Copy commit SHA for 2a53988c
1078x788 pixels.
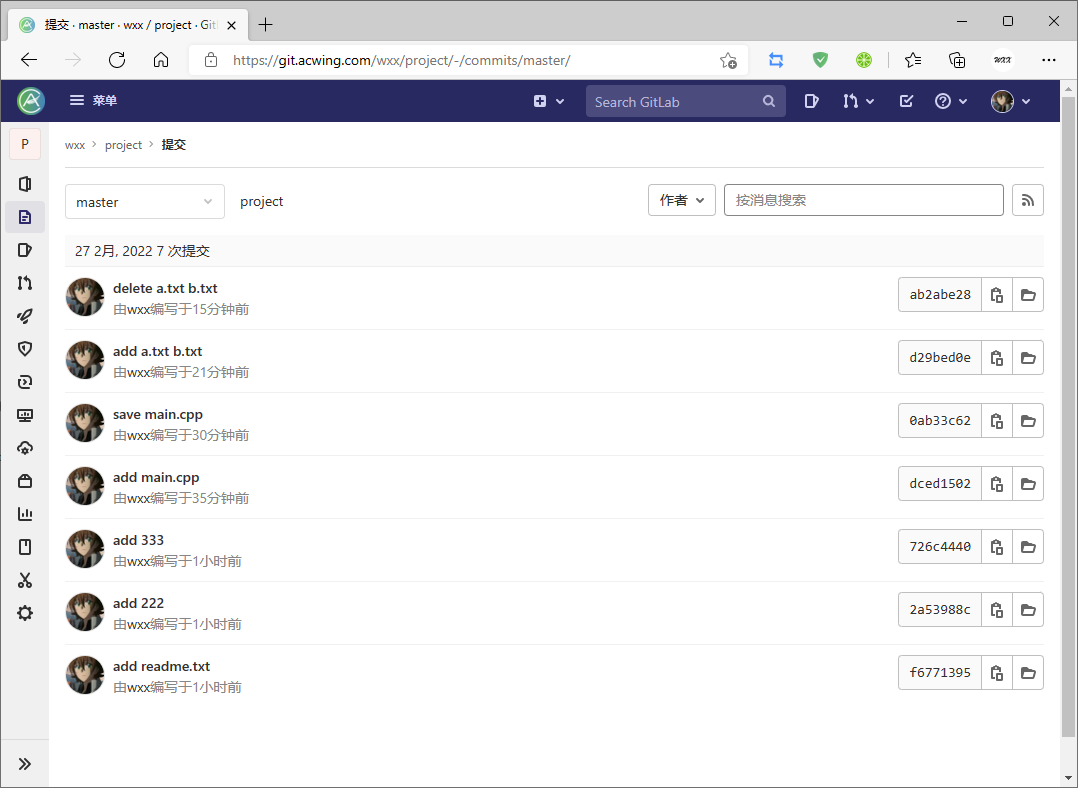(996, 609)
